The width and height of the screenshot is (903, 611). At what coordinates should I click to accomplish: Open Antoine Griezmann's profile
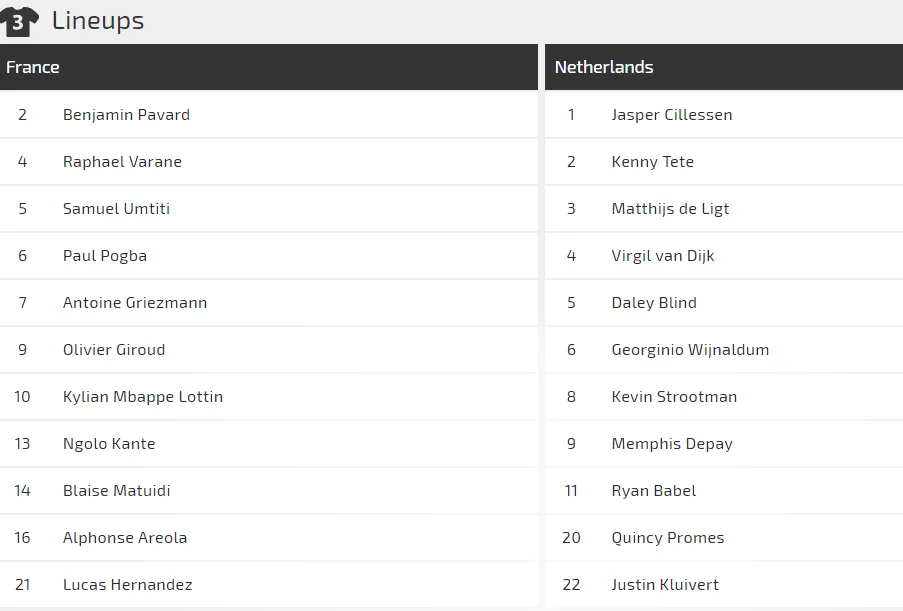click(135, 303)
